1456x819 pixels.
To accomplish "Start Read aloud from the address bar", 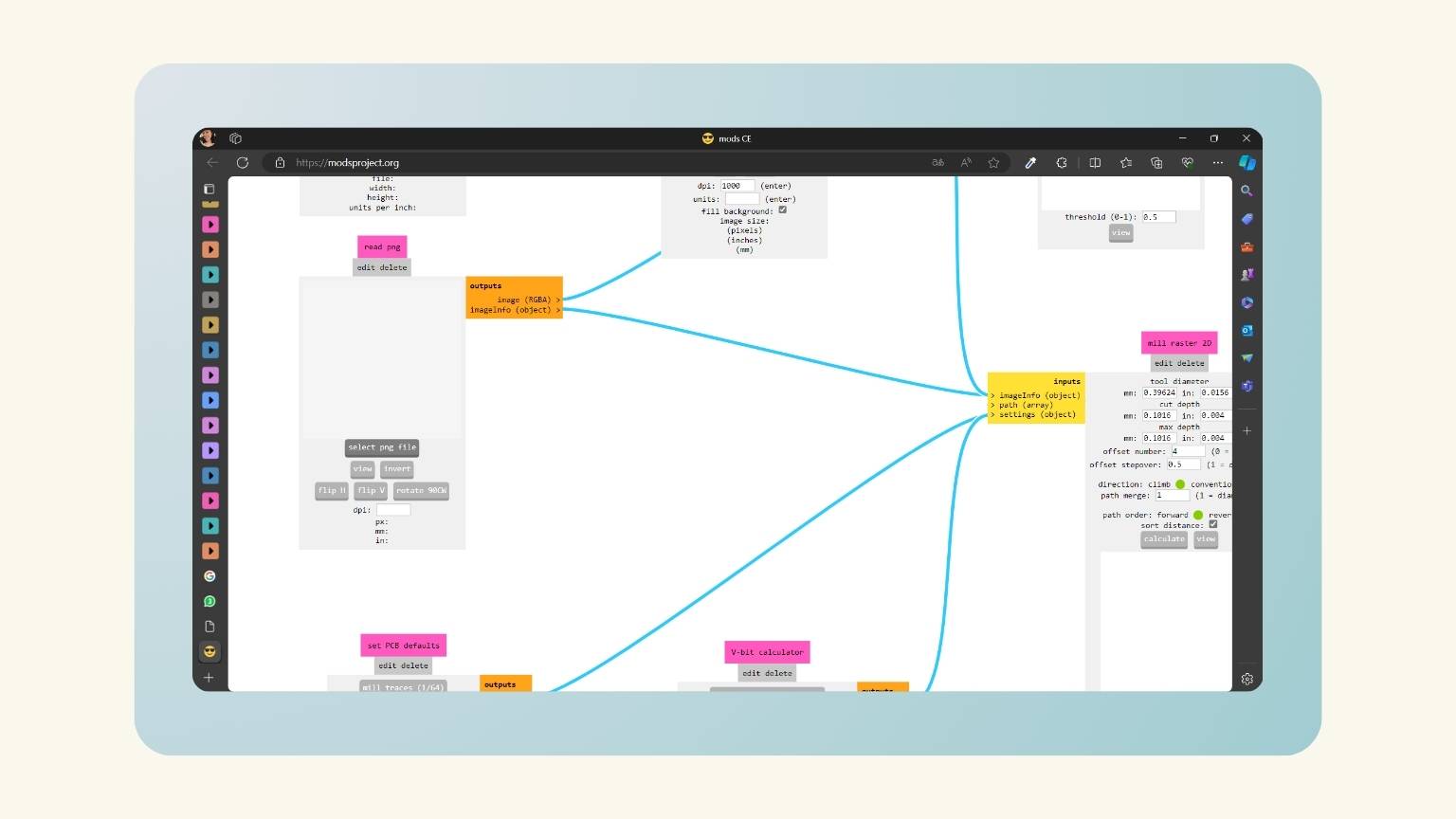I will point(966,162).
